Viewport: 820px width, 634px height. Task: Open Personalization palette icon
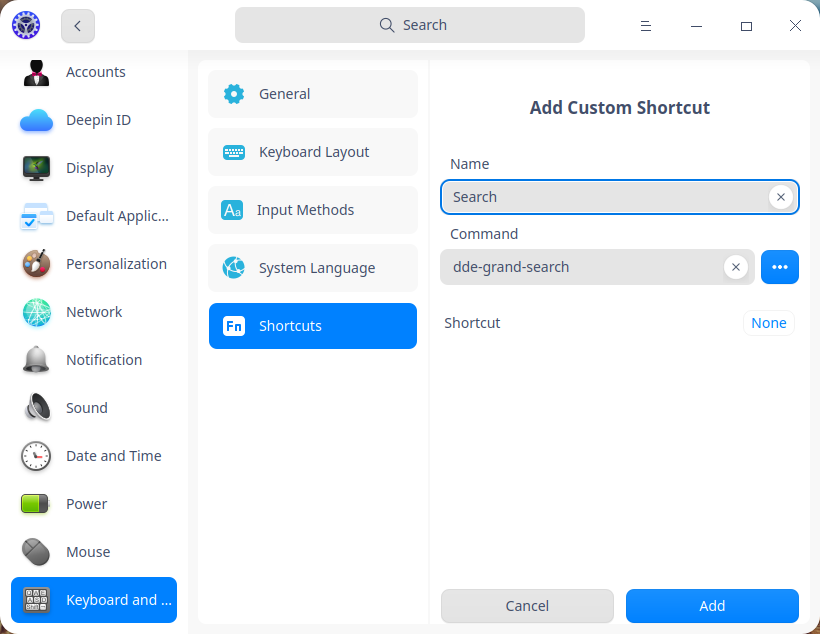[x=37, y=264]
